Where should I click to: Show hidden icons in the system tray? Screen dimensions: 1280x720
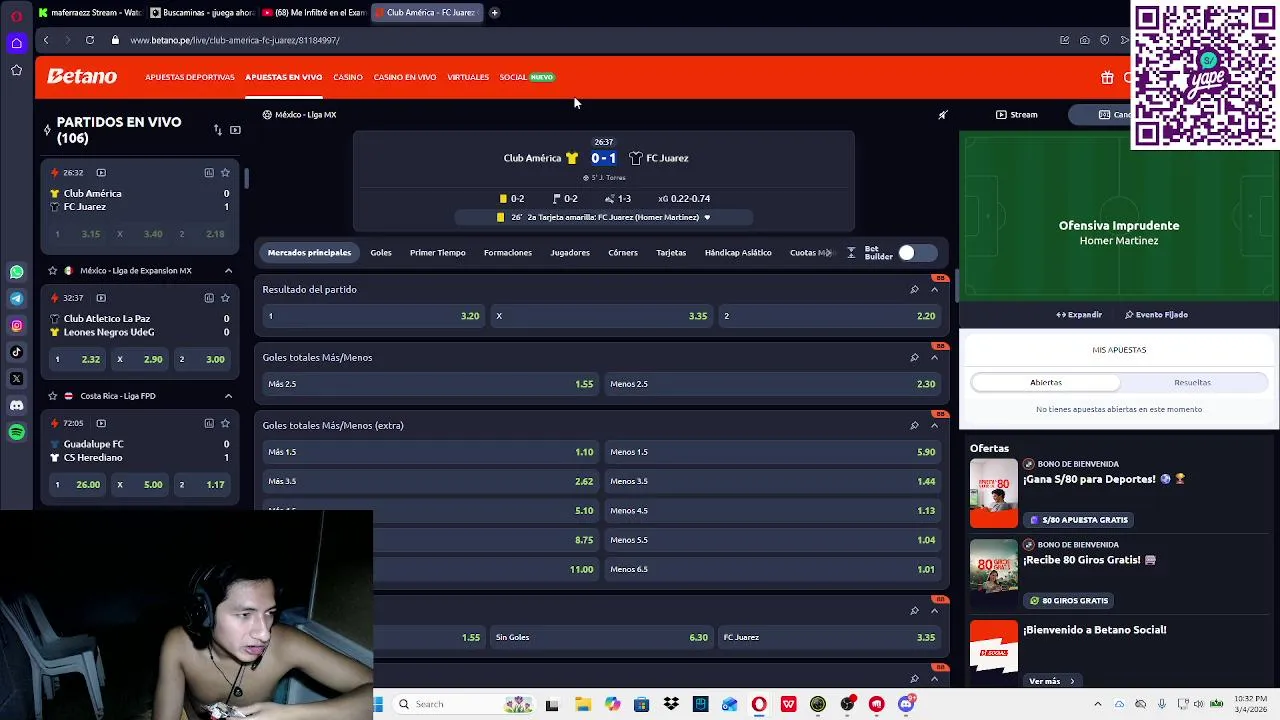pyautogui.click(x=1097, y=704)
